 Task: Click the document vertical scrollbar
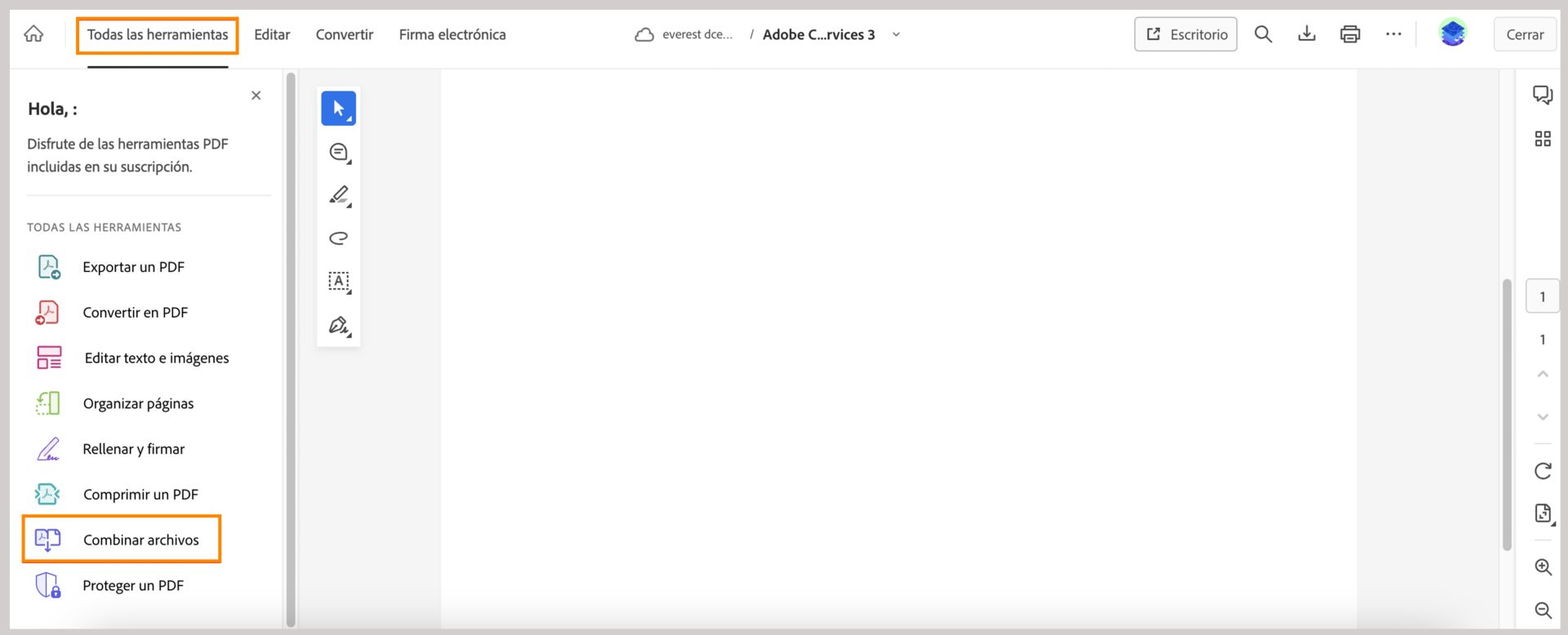pos(1507,415)
